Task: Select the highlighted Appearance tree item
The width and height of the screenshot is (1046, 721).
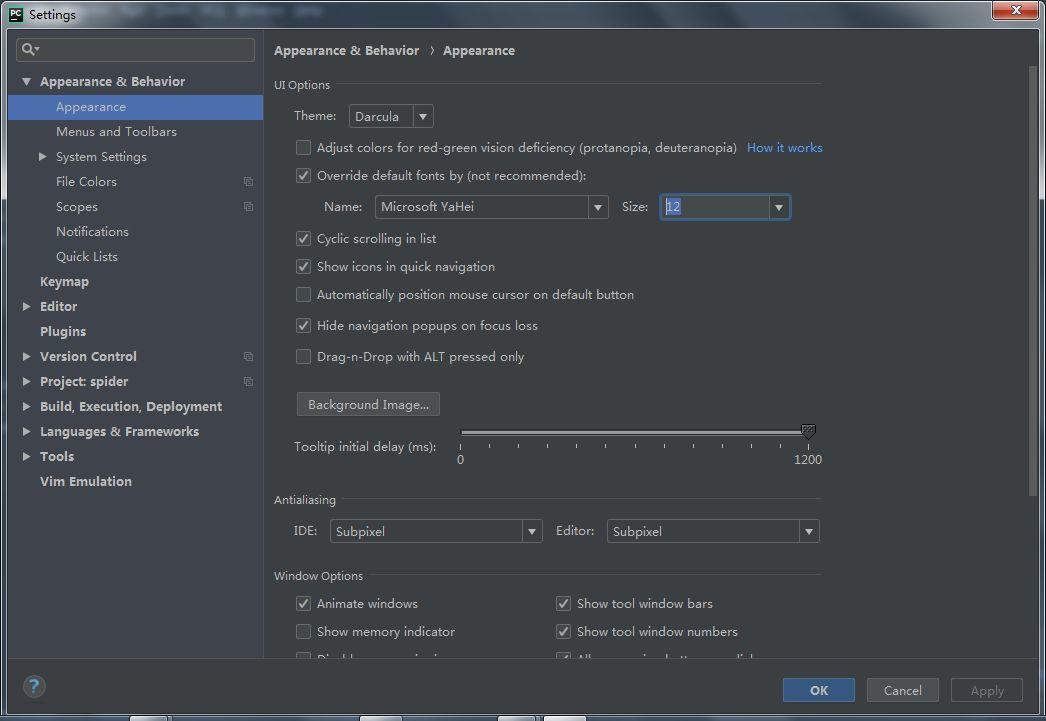Action: pos(135,107)
